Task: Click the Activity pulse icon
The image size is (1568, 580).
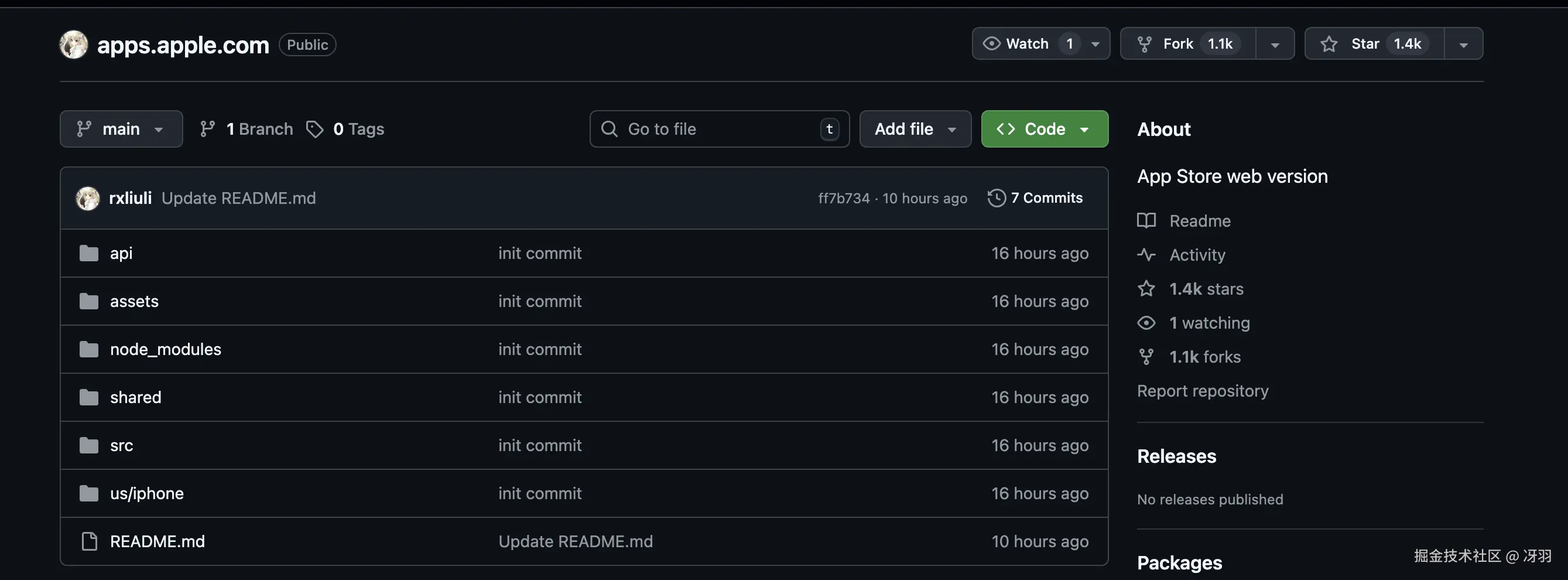Action: click(x=1146, y=255)
